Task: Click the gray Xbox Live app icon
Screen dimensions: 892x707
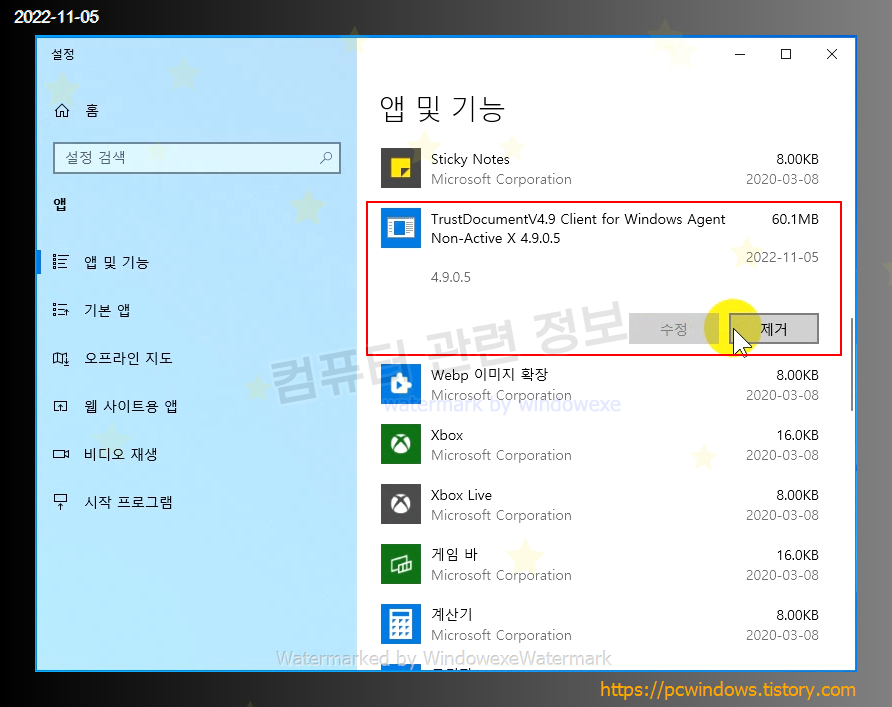Action: click(x=401, y=504)
